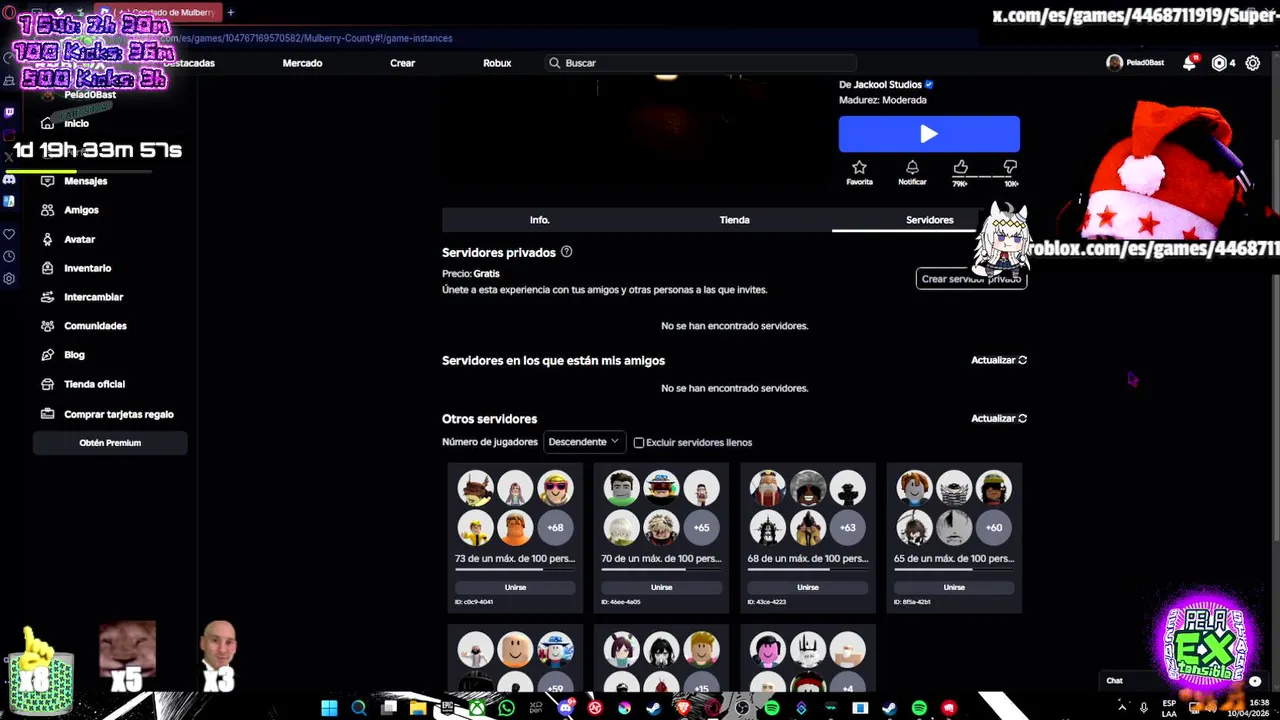Click Crear servidor privado button
Viewport: 1280px width, 720px height.
(971, 279)
